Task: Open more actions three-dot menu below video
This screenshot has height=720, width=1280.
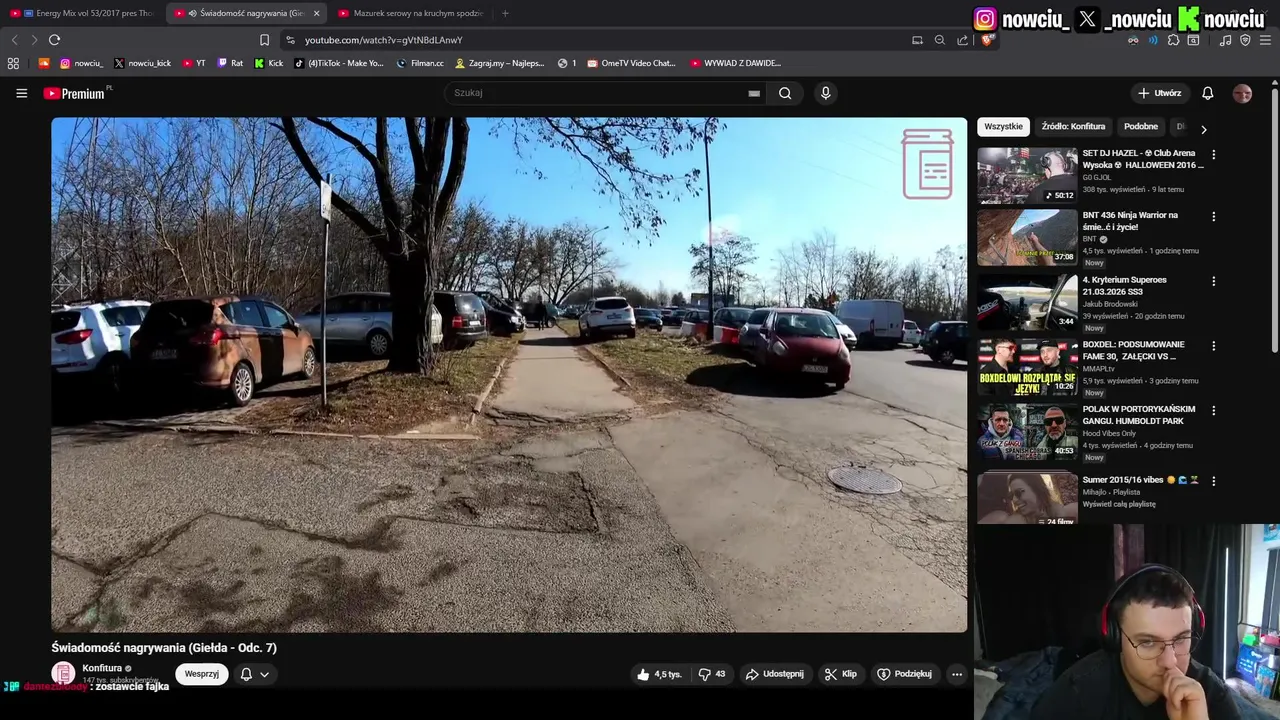Action: pos(957,674)
